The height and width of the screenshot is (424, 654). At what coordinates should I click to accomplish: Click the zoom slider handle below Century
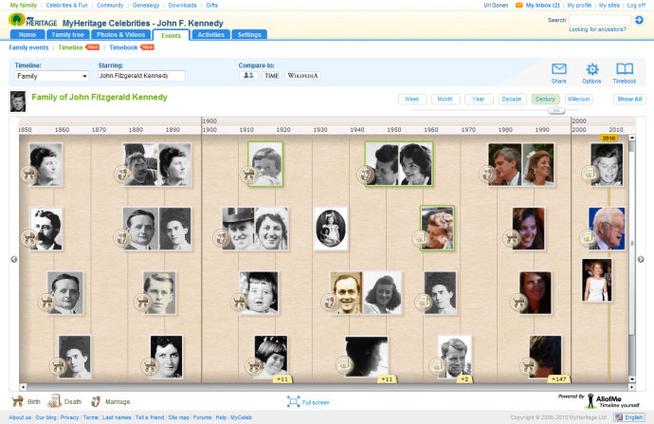[x=556, y=110]
